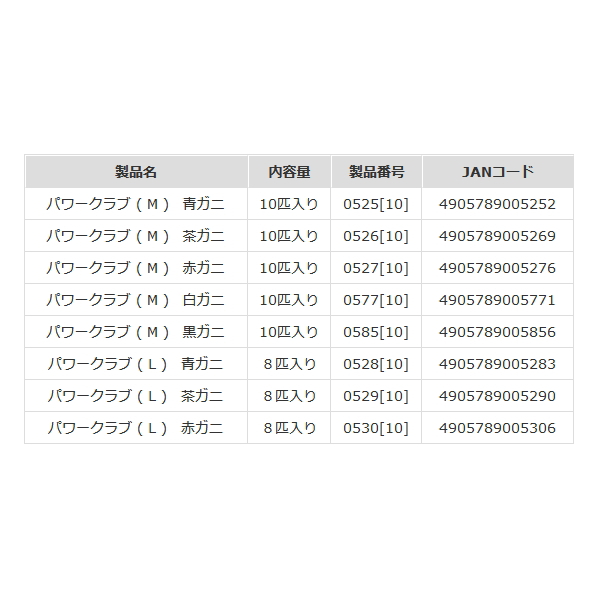The height and width of the screenshot is (600, 600).
Task: Select パワークラブ（M）茶ガニ product name cell
Action: tap(136, 236)
